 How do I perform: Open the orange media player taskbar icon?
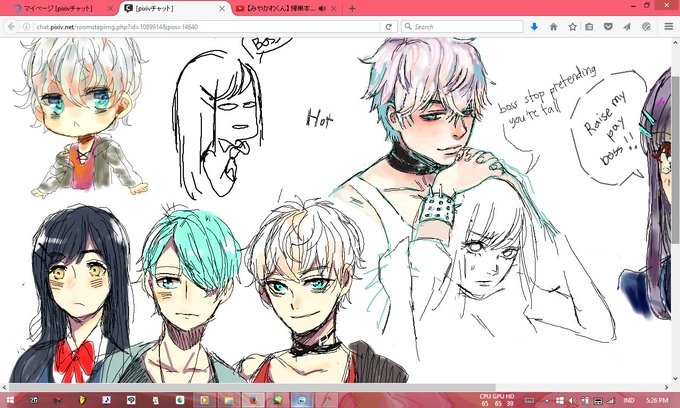click(x=205, y=400)
